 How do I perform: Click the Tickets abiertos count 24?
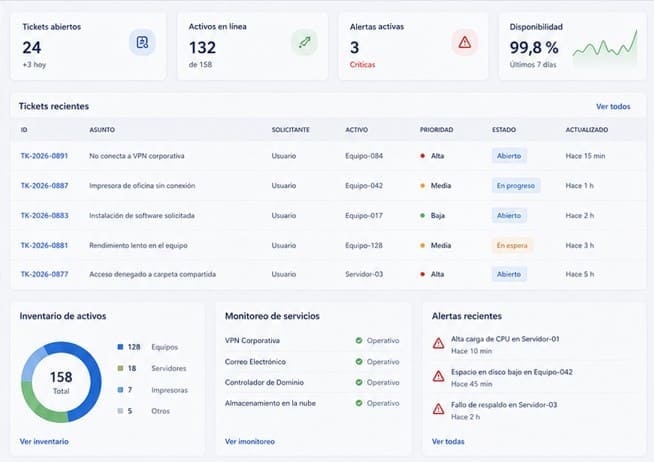[32, 48]
